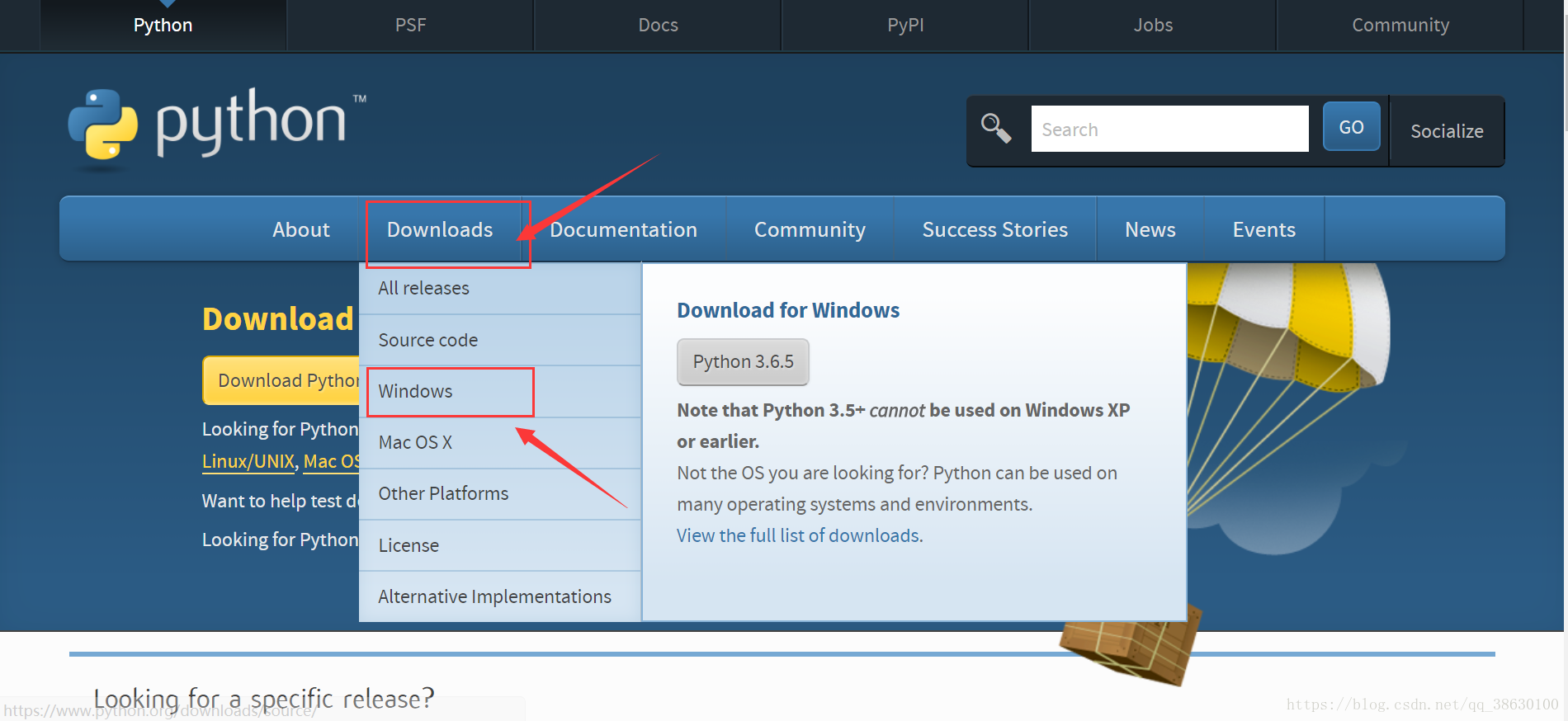Open the Python tab in top bar

[163, 26]
